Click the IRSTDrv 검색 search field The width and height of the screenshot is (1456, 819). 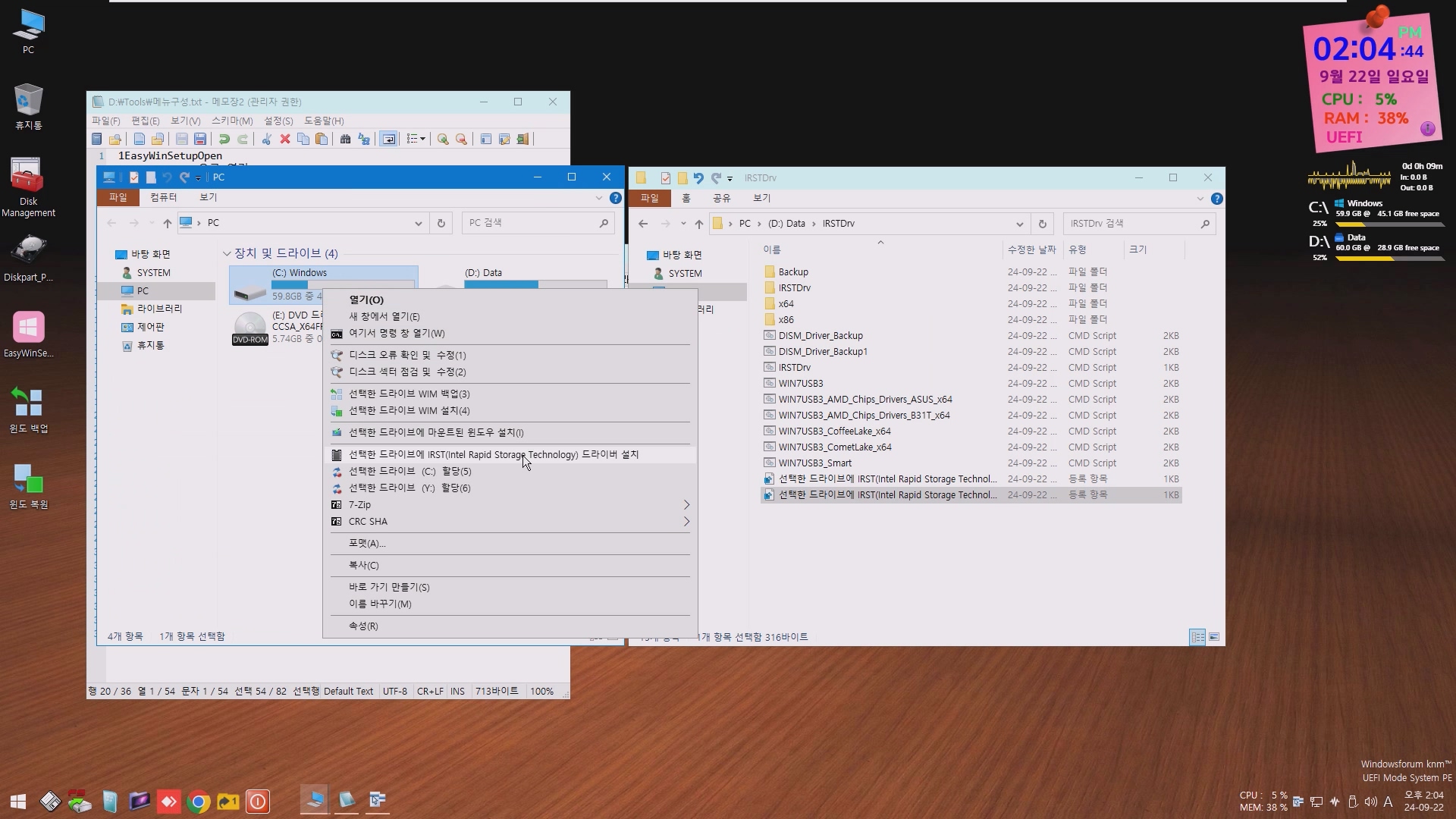(1139, 224)
